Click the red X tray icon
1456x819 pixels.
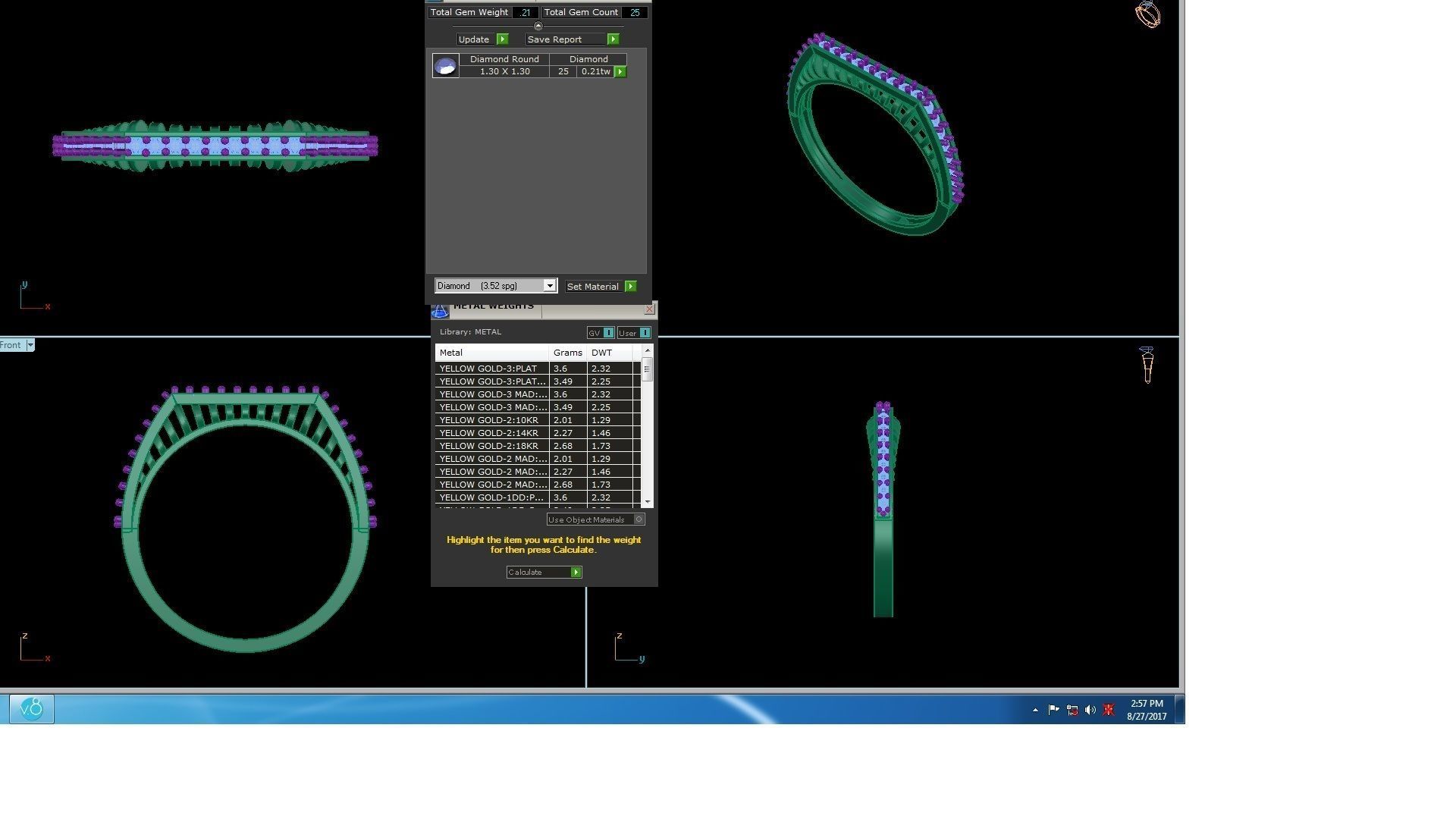click(1109, 710)
